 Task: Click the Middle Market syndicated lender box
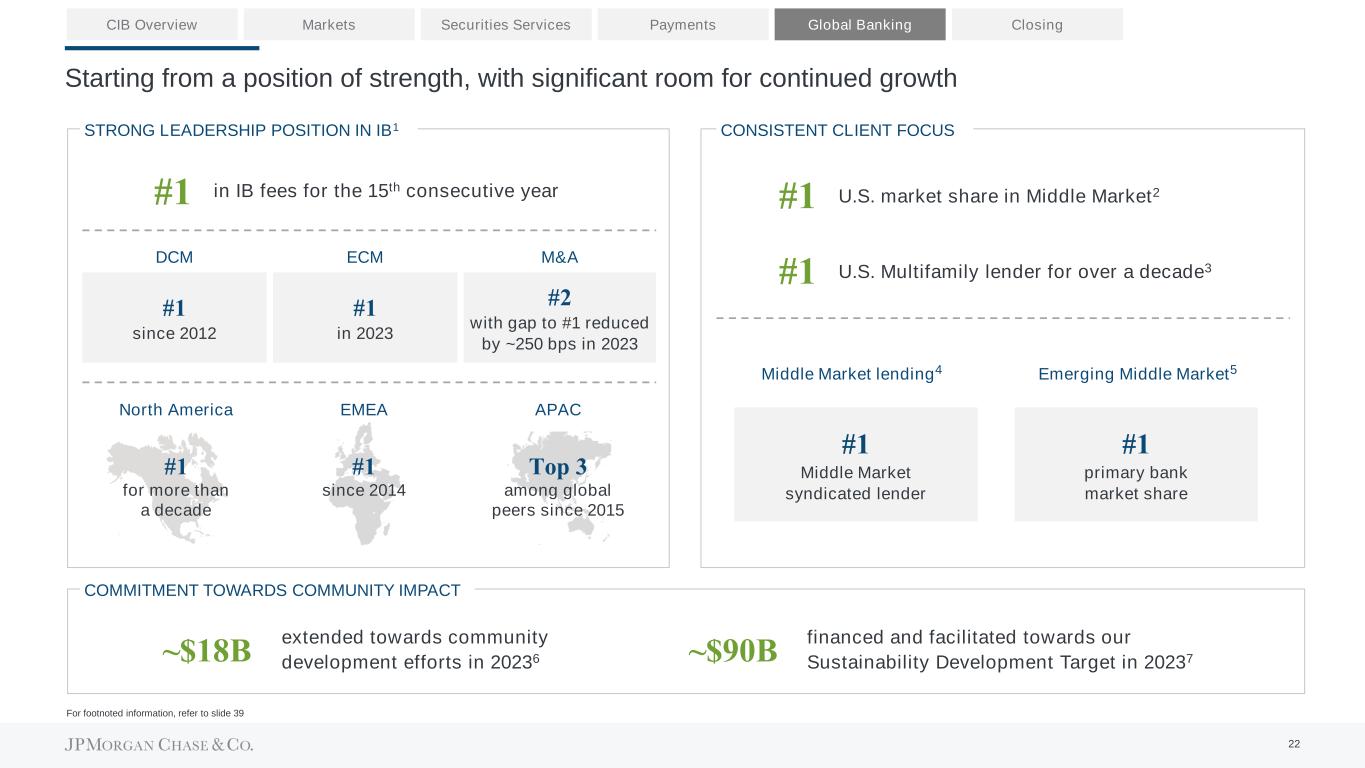point(855,464)
